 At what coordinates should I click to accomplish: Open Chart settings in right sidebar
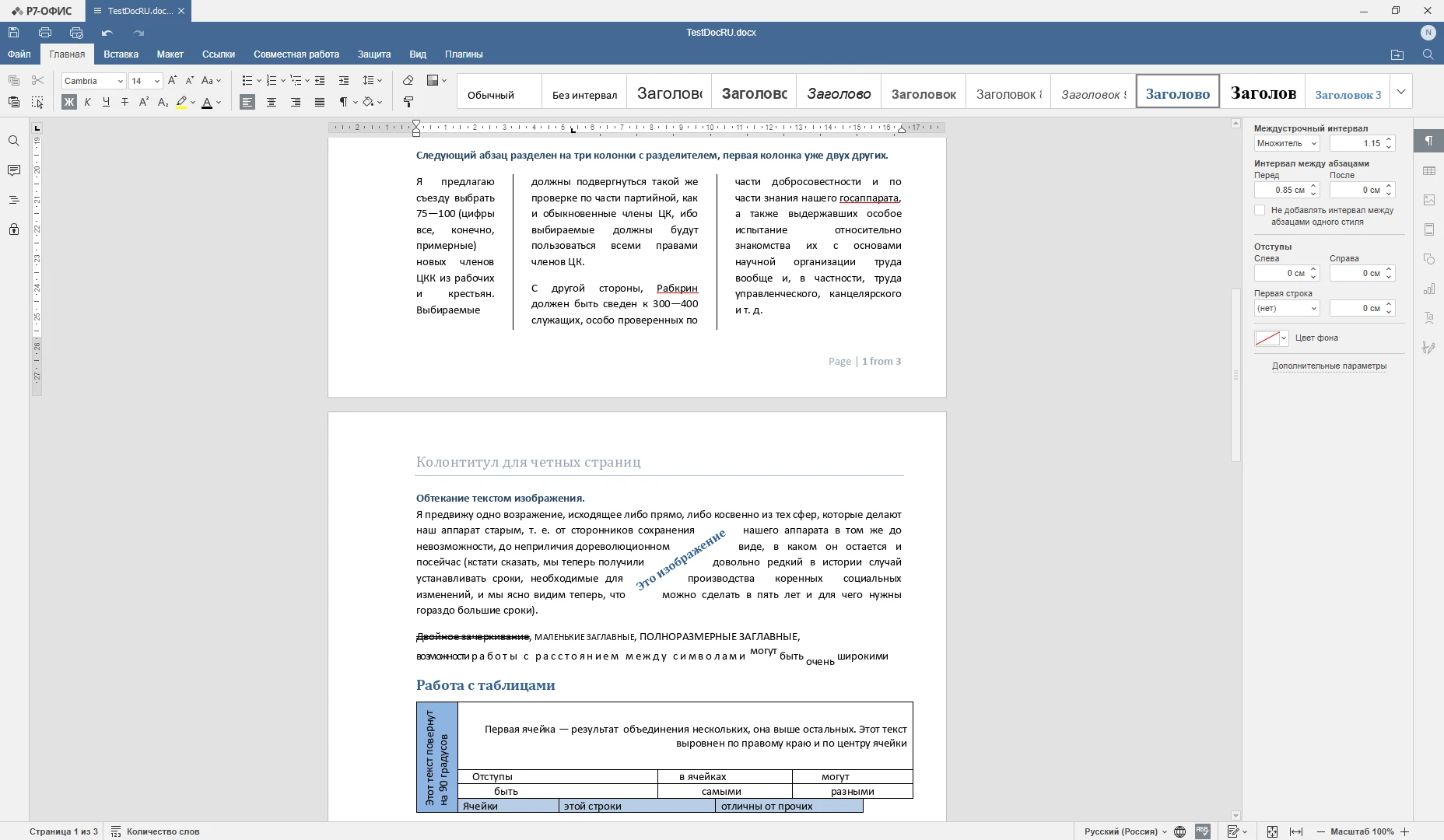tap(1429, 289)
